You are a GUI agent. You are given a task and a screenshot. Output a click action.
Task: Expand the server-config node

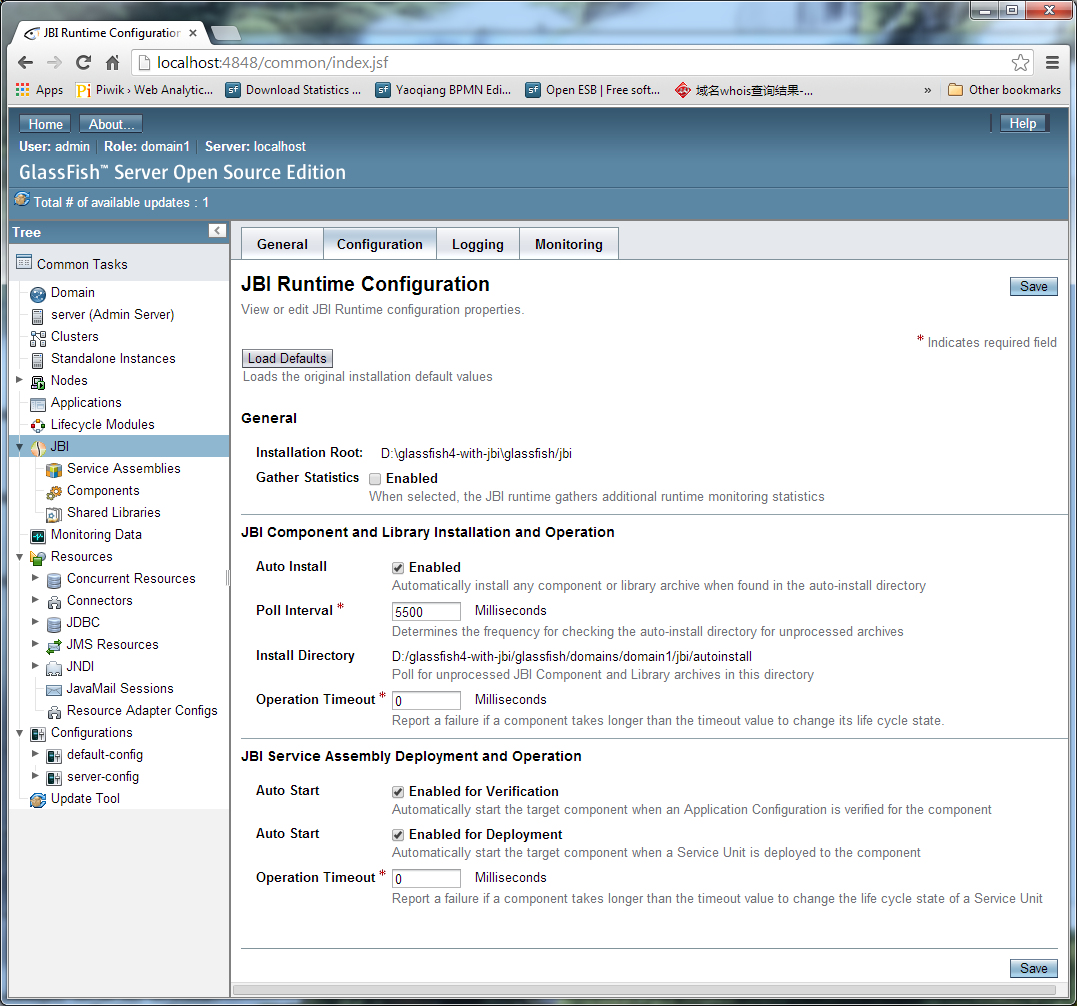35,775
